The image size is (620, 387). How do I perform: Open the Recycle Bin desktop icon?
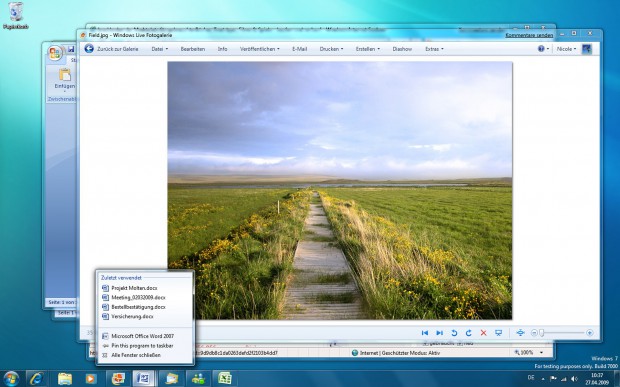(x=16, y=16)
